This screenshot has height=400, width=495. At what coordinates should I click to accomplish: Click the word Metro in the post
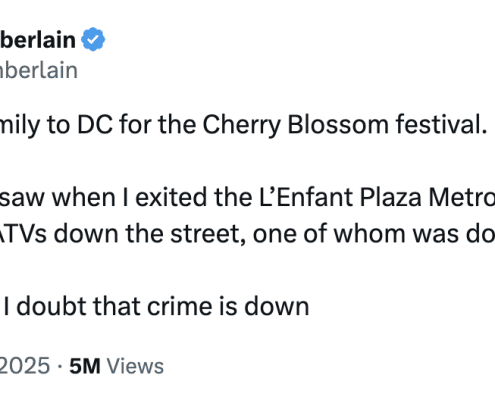(462, 197)
